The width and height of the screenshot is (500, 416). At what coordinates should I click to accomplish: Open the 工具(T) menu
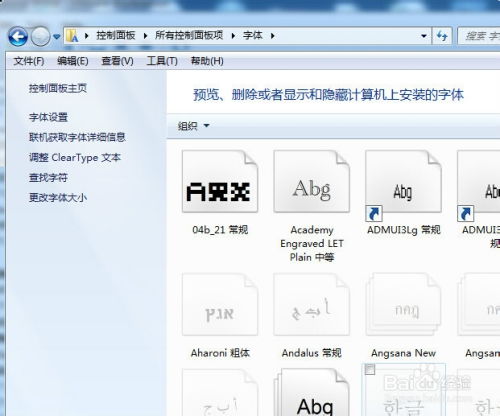tap(162, 61)
